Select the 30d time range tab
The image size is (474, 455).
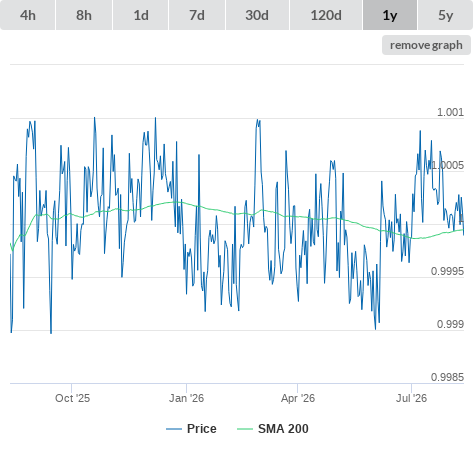click(x=257, y=15)
